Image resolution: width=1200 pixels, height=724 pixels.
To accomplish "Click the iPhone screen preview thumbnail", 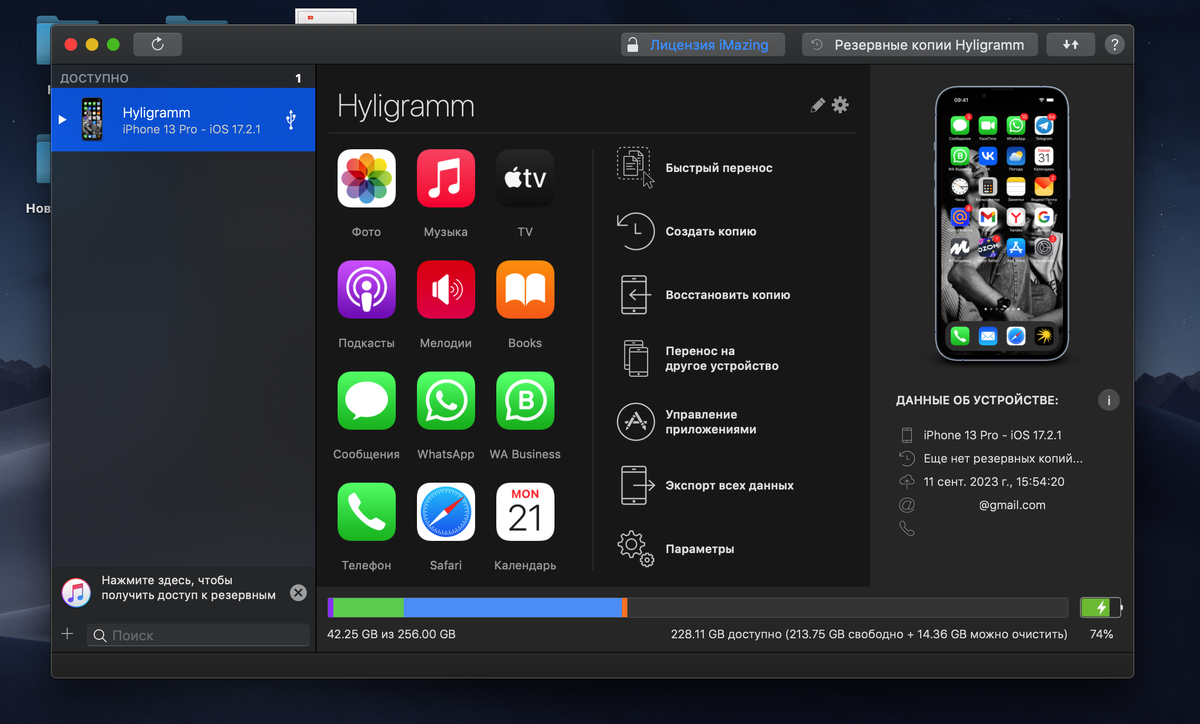I will point(1002,222).
